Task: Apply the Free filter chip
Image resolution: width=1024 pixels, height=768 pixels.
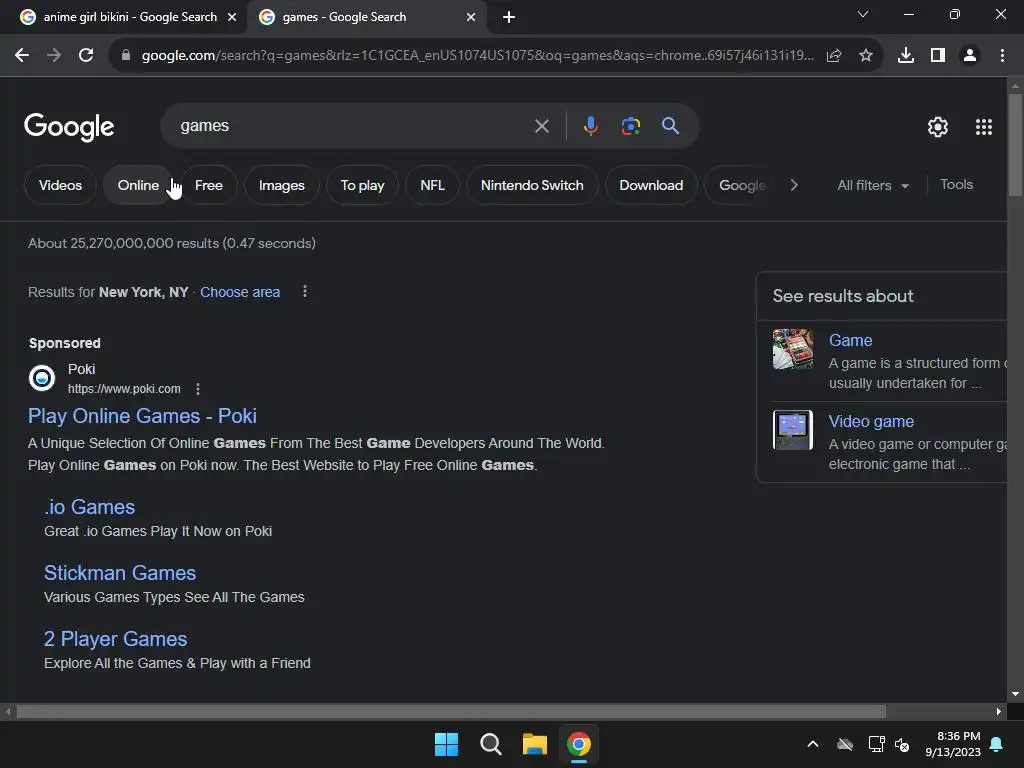Action: [x=209, y=185]
